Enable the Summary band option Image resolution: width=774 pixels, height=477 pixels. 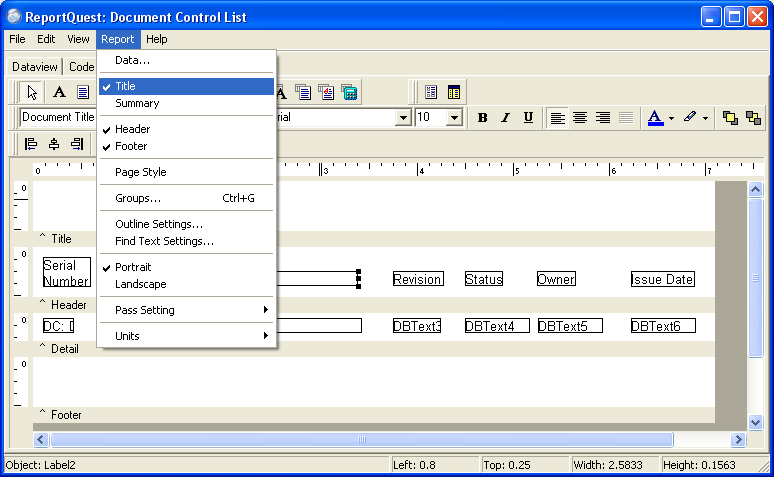(186, 103)
